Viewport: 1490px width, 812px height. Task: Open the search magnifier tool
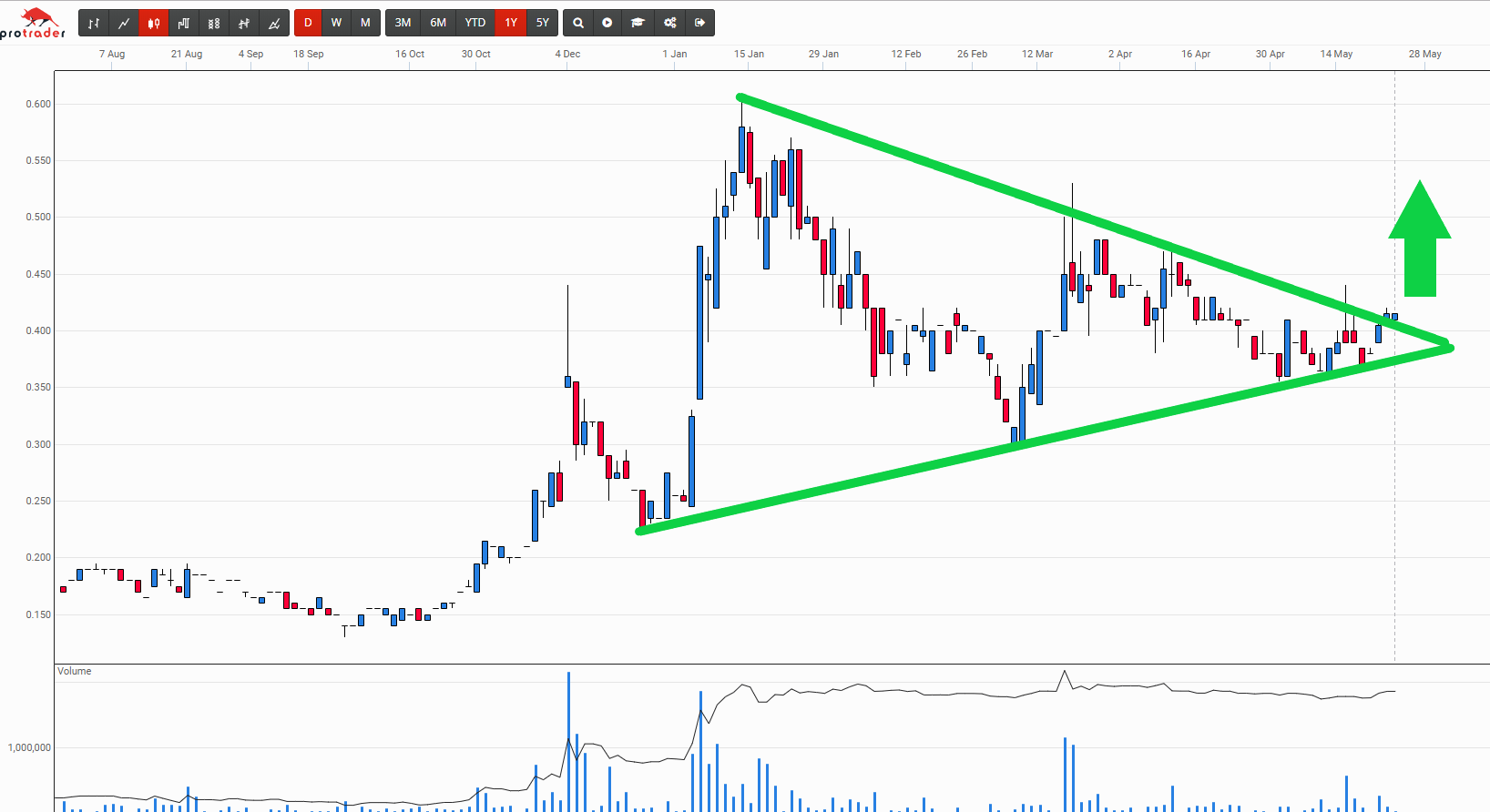pyautogui.click(x=578, y=23)
